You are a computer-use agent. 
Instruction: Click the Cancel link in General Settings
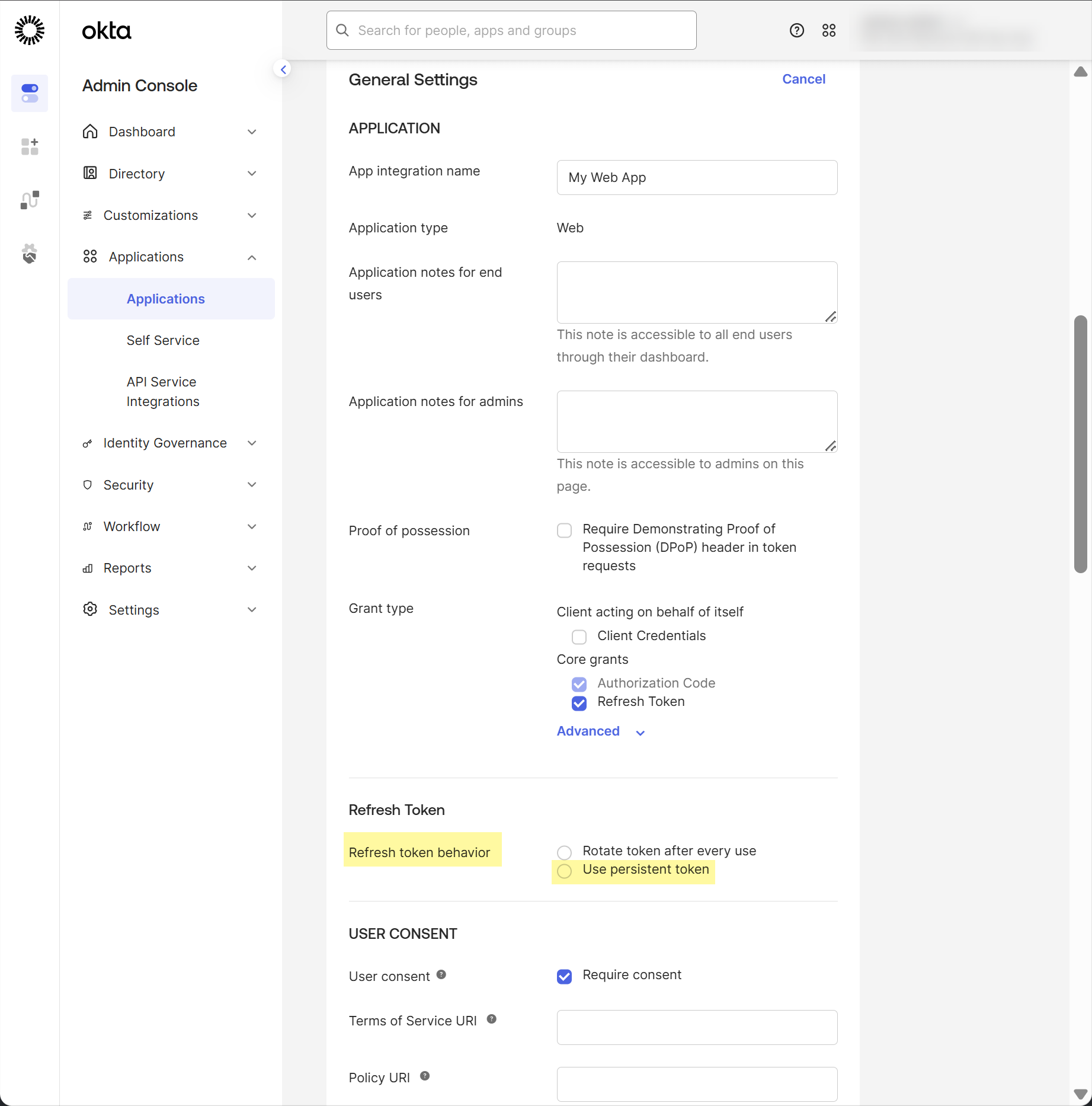[x=803, y=79]
